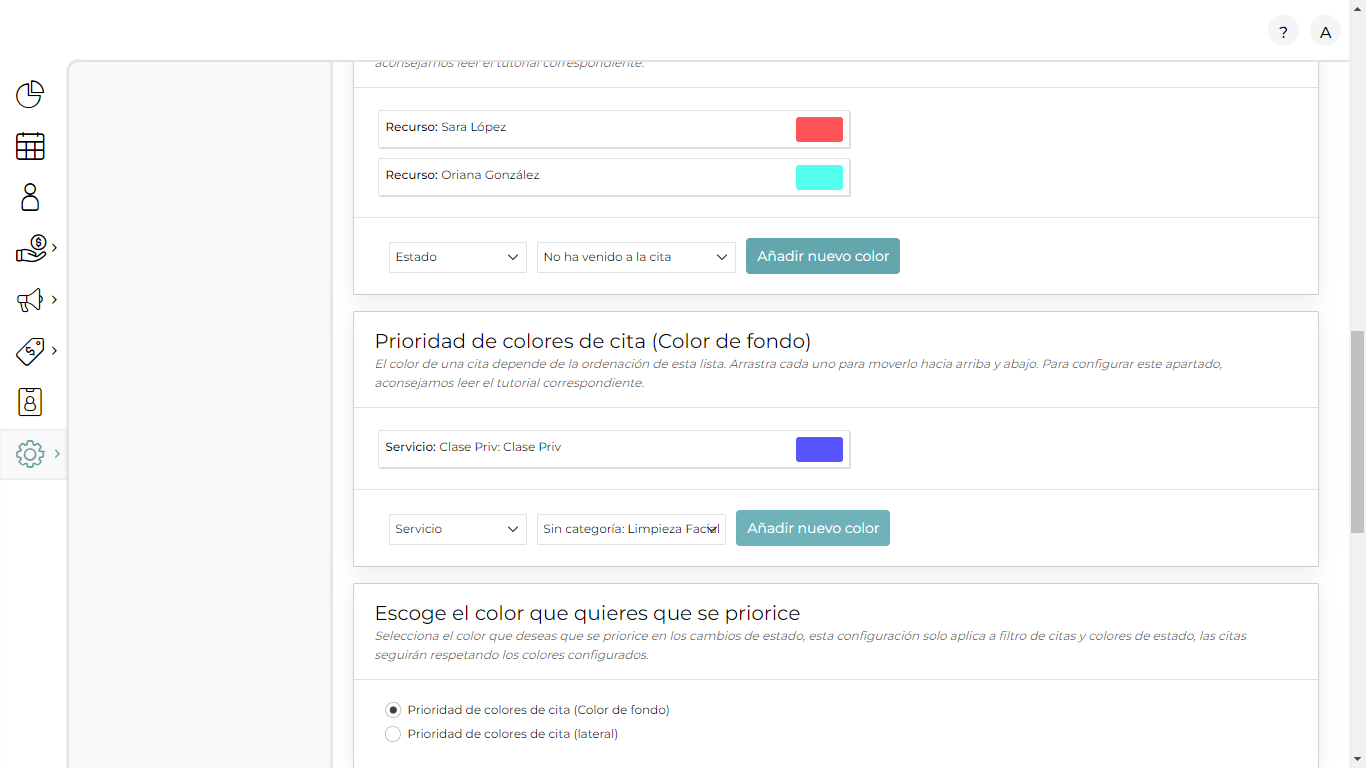1366x768 pixels.
Task: Click the blue swatch for Clase Priv
Action: point(819,449)
